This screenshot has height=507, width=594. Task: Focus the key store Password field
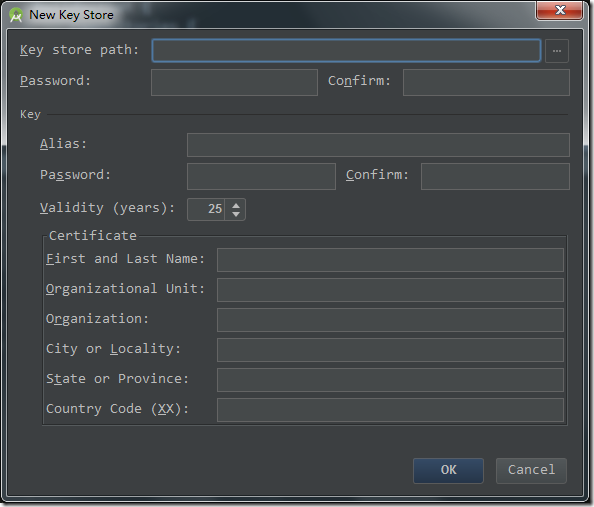coord(234,82)
